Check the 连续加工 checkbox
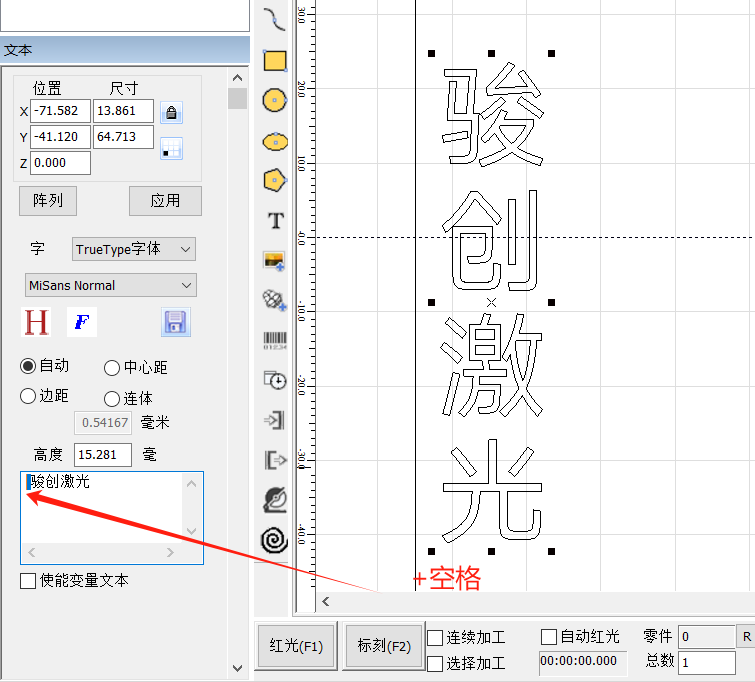Image resolution: width=755 pixels, height=682 pixels. tap(435, 638)
